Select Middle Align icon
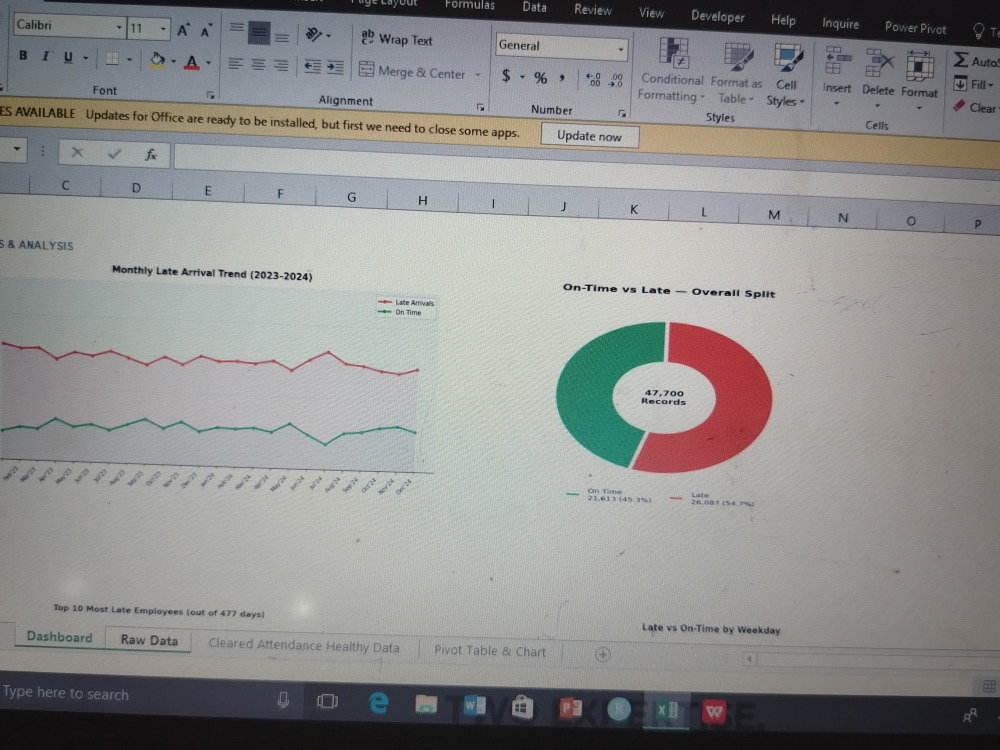 tap(258, 33)
